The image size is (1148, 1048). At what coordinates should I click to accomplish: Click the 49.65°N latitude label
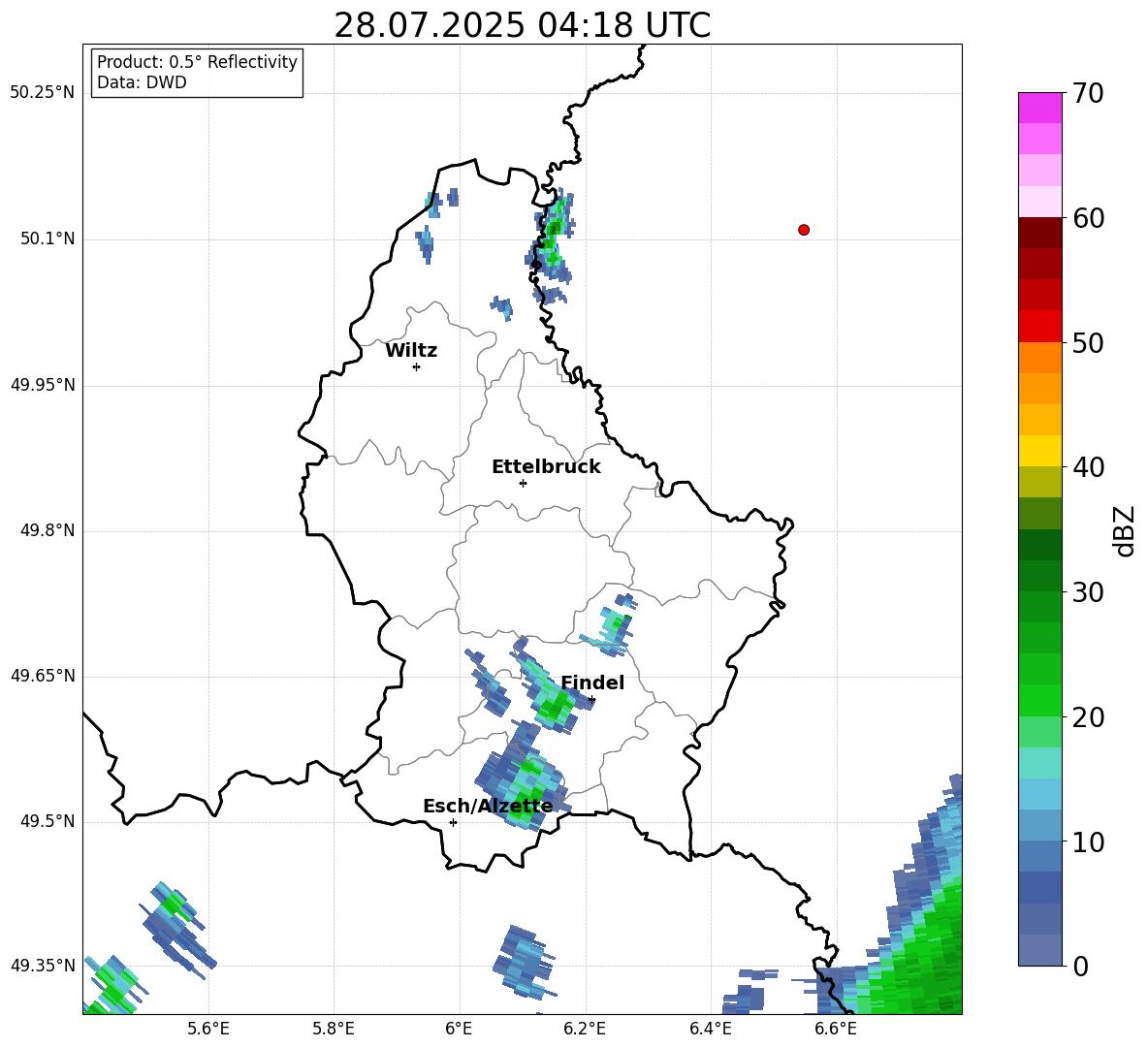point(43,676)
